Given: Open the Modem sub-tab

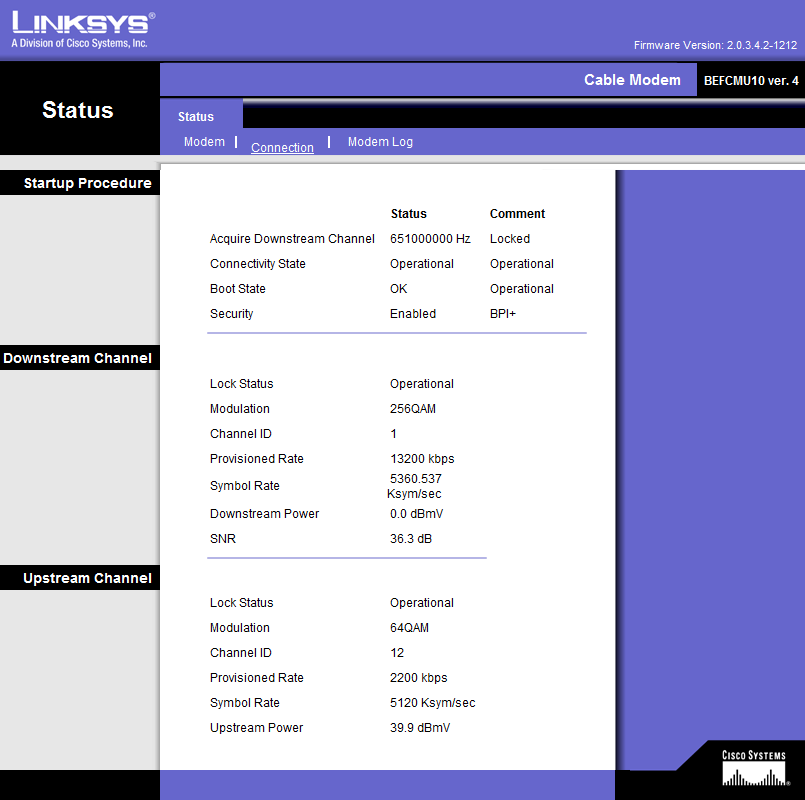Looking at the screenshot, I should point(204,142).
